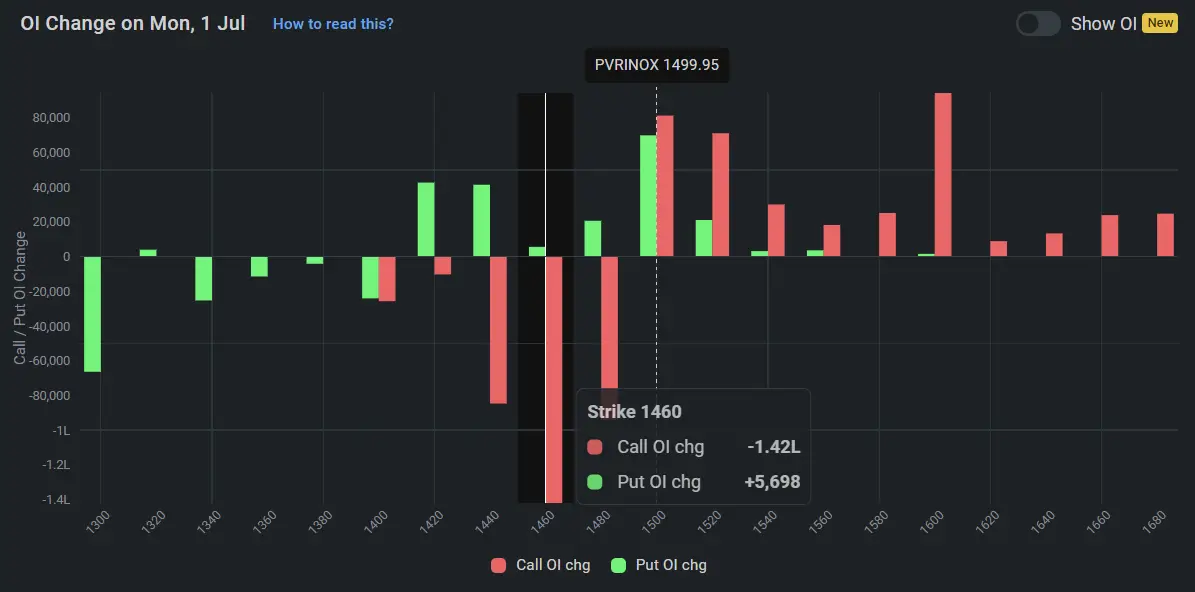Toggle the Show OI switch

1038,23
